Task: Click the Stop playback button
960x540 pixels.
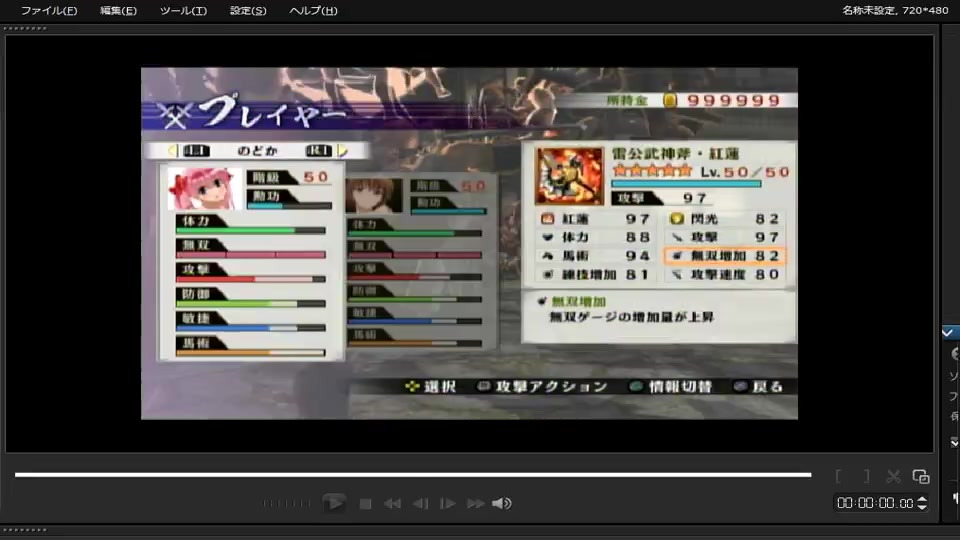Action: coord(366,503)
